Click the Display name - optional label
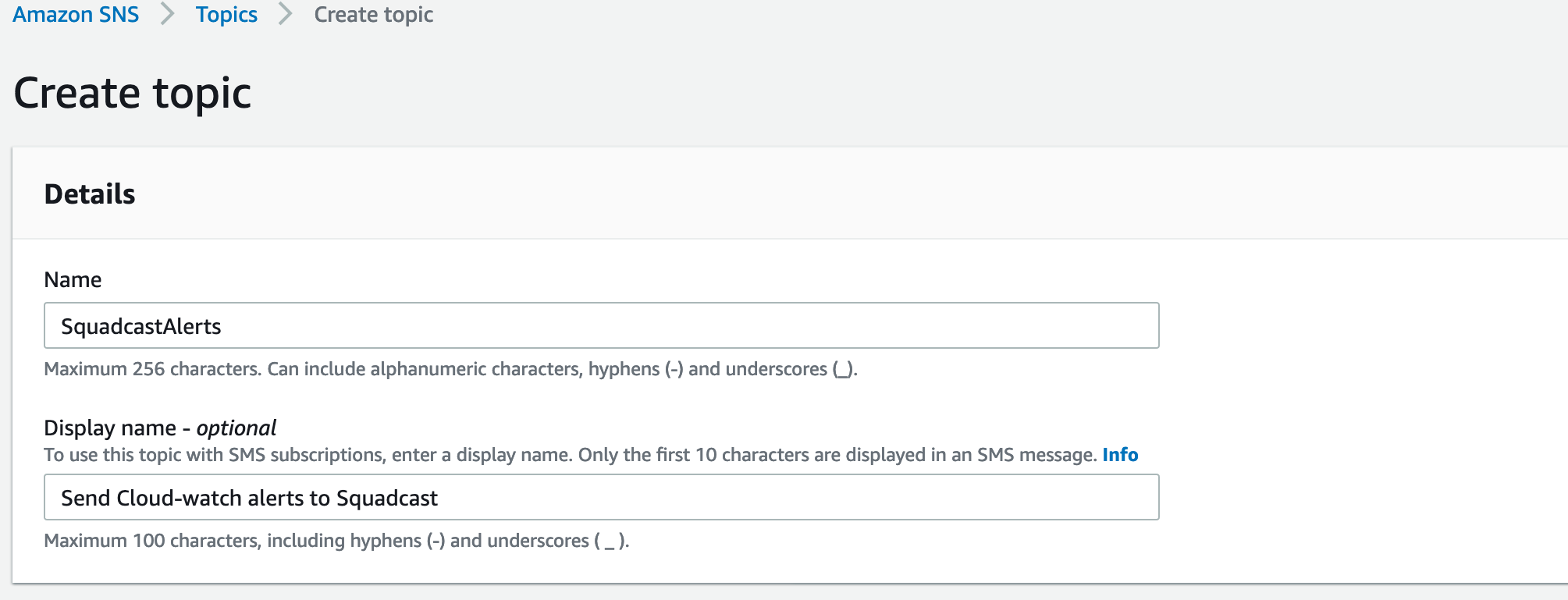 coord(160,428)
